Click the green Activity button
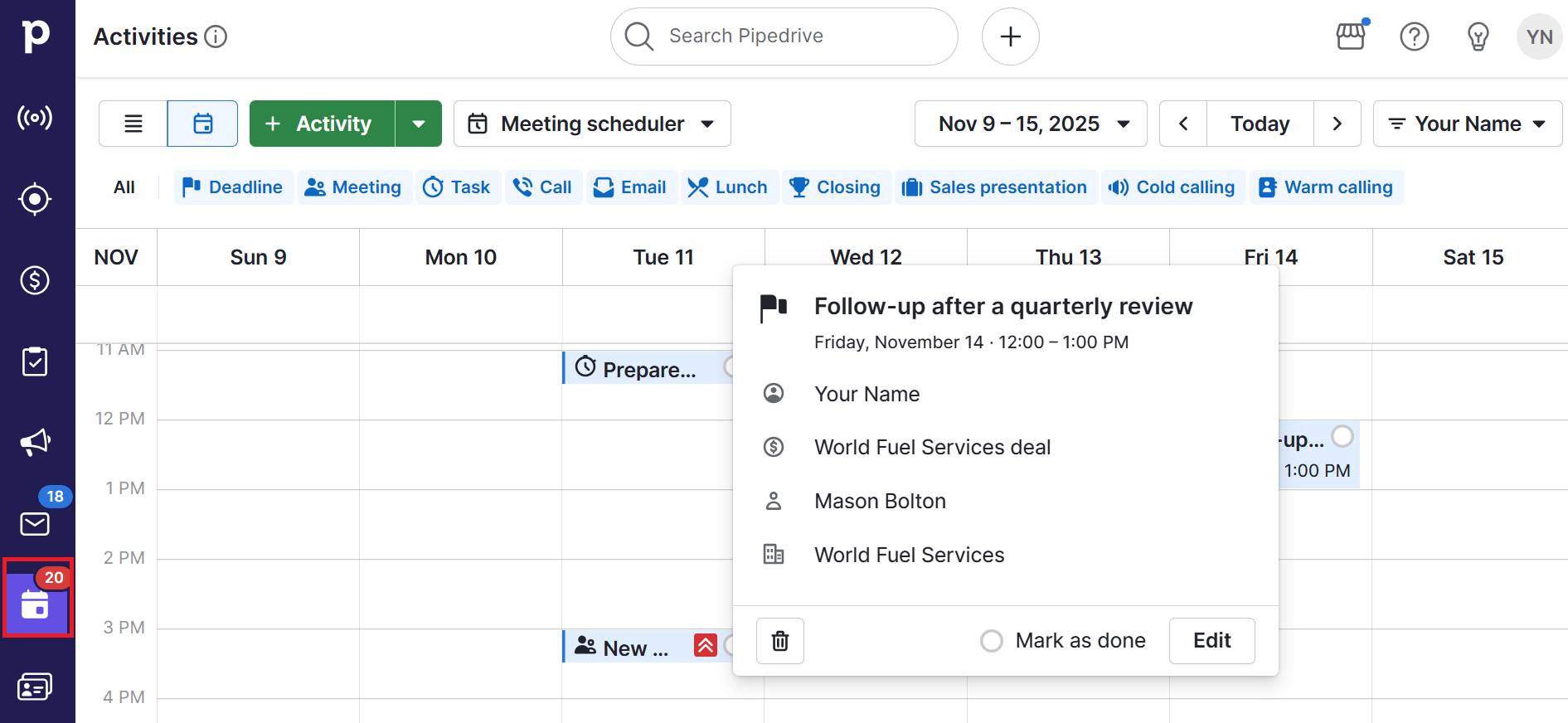This screenshot has height=723, width=1568. click(x=323, y=124)
